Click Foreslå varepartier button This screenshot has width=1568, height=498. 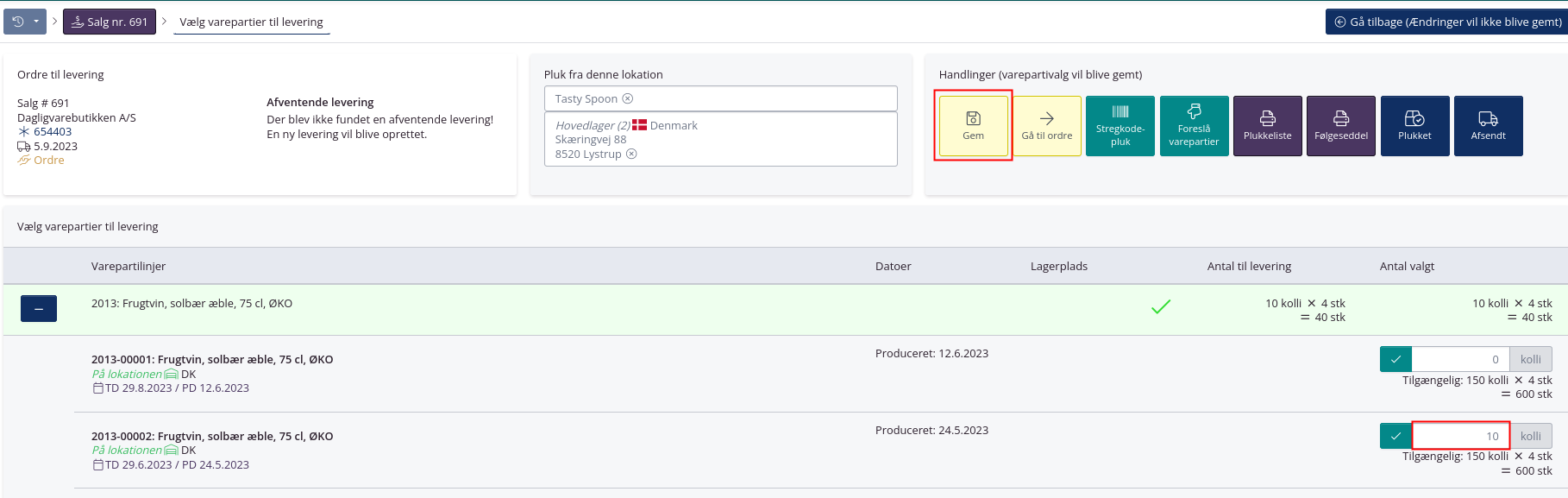point(1194,126)
